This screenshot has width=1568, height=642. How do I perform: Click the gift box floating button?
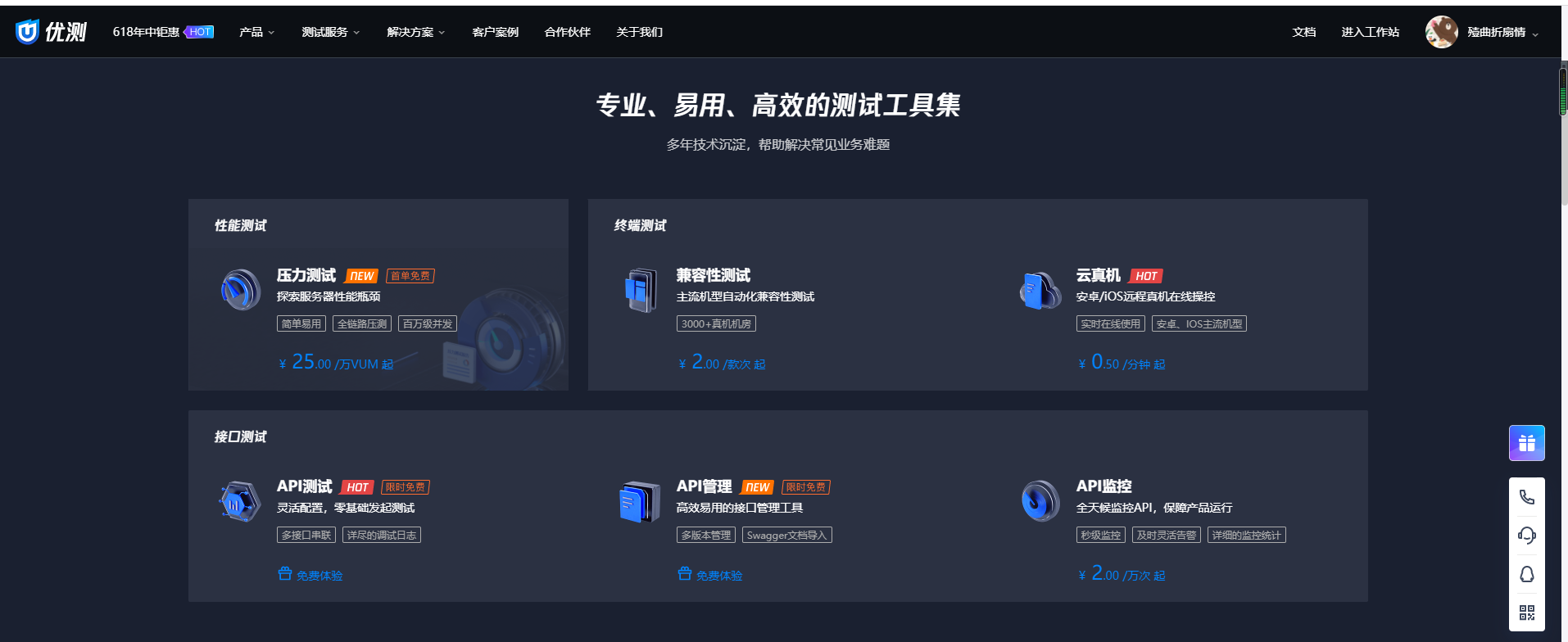1527,443
